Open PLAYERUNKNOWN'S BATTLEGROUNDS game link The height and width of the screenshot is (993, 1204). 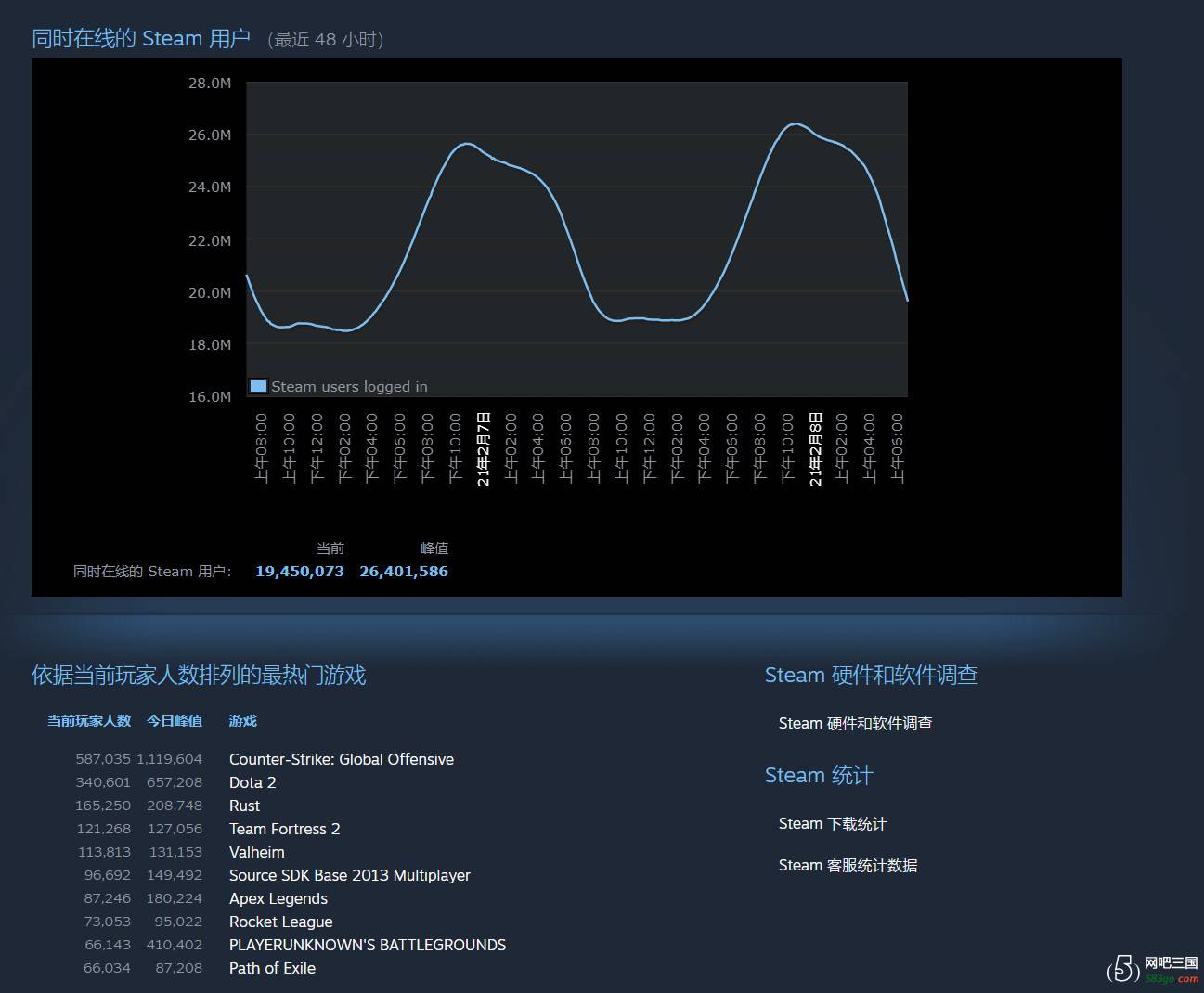coord(368,945)
